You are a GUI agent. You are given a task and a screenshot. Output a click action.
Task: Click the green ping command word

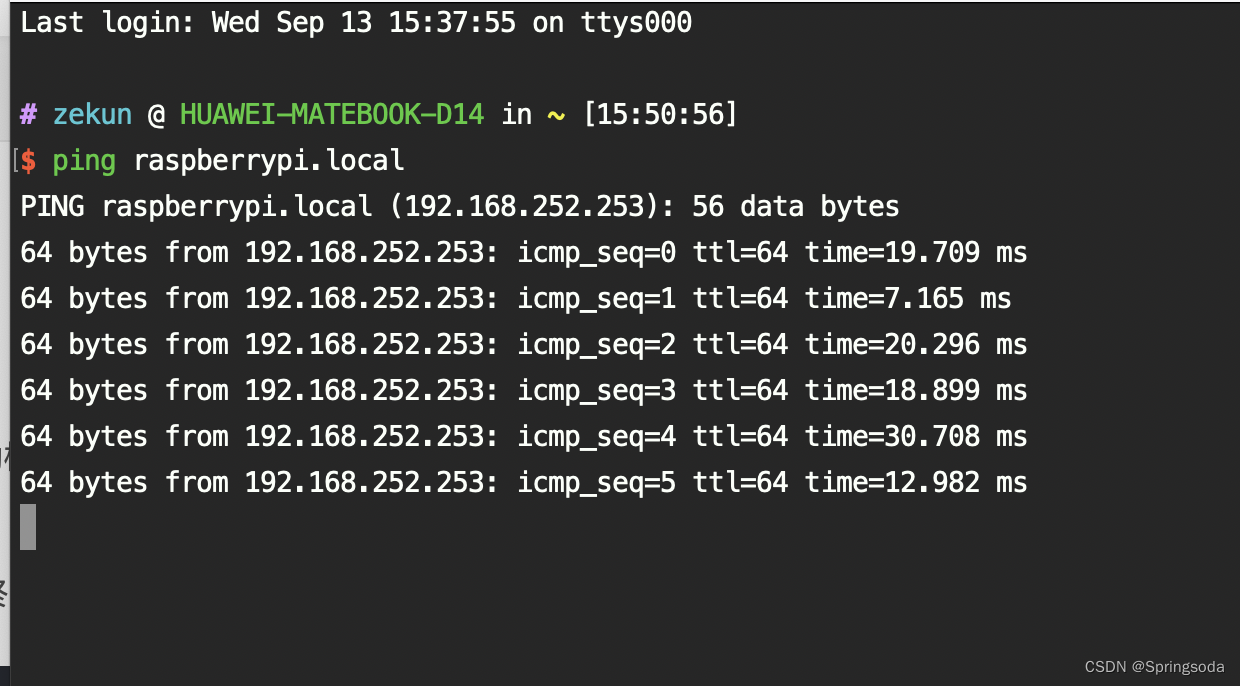pos(84,161)
